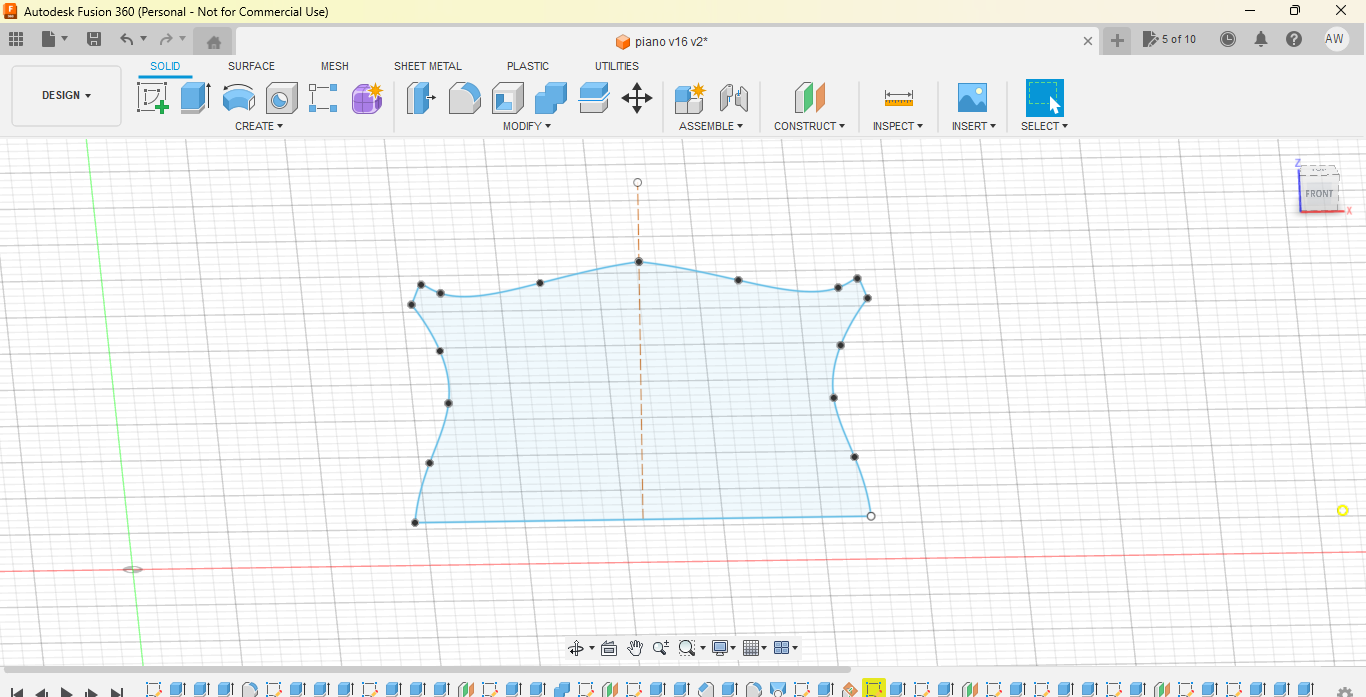
Task: Select the Joint tool
Action: point(733,98)
